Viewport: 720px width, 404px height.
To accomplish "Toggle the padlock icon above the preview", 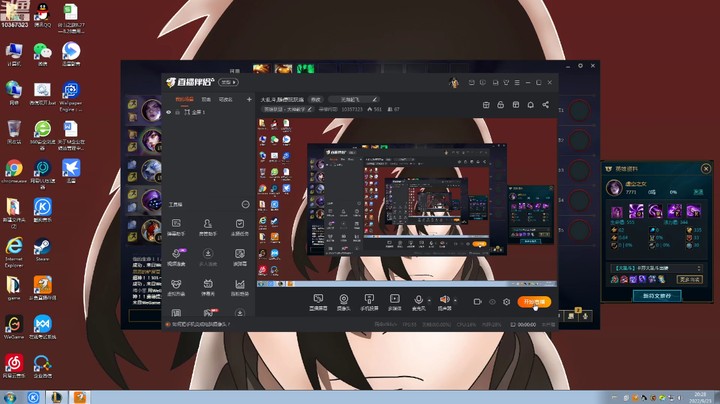I will [x=501, y=105].
